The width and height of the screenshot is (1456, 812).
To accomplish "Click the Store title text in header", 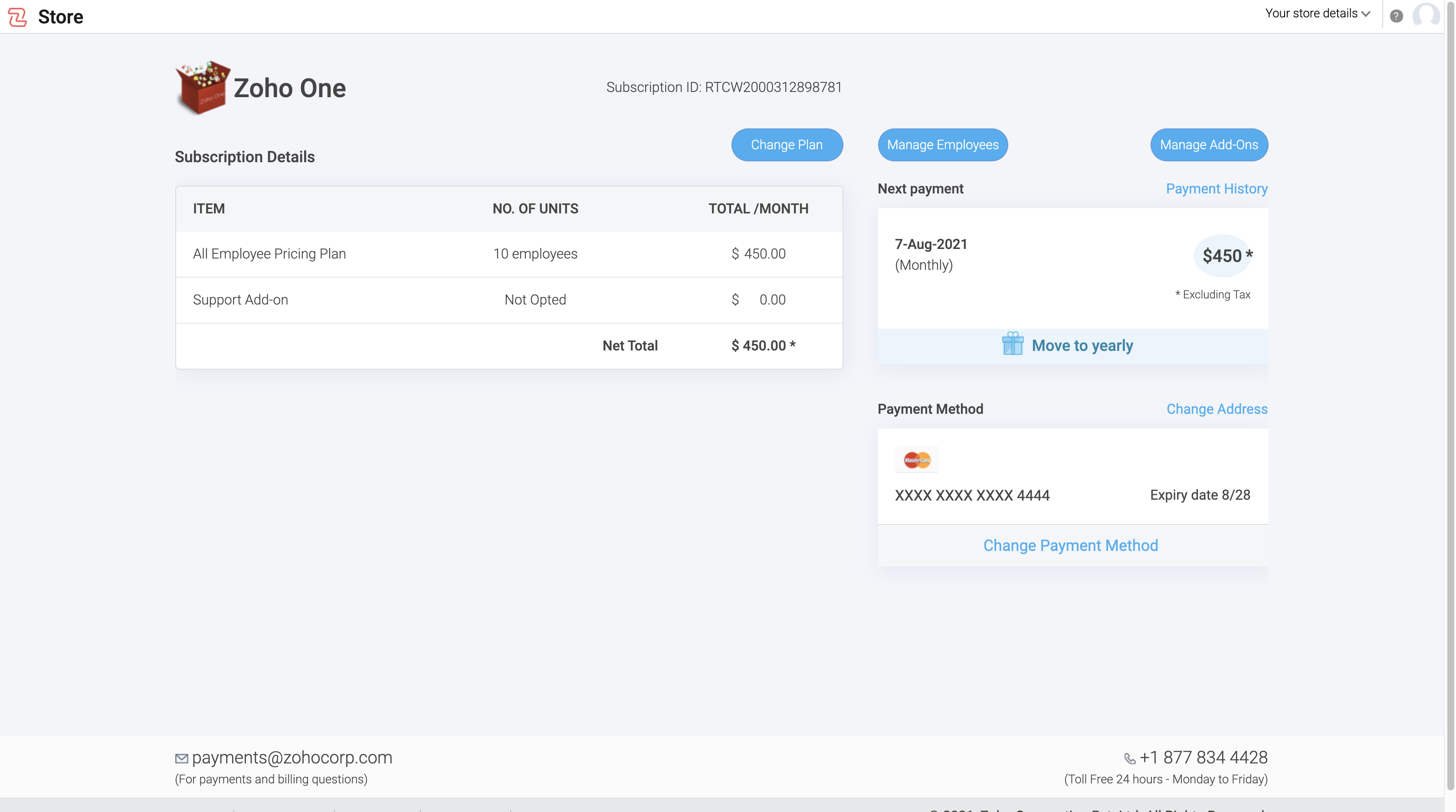I will pyautogui.click(x=60, y=17).
